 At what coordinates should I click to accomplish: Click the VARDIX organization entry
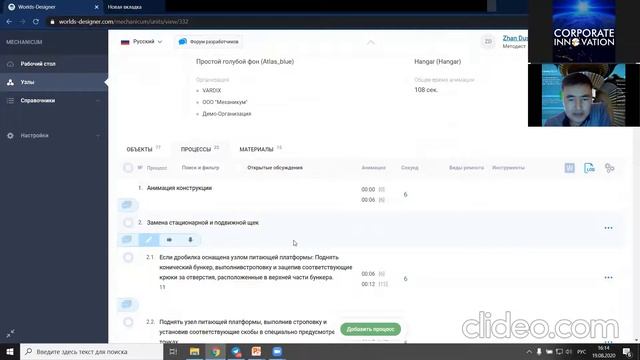coord(211,91)
